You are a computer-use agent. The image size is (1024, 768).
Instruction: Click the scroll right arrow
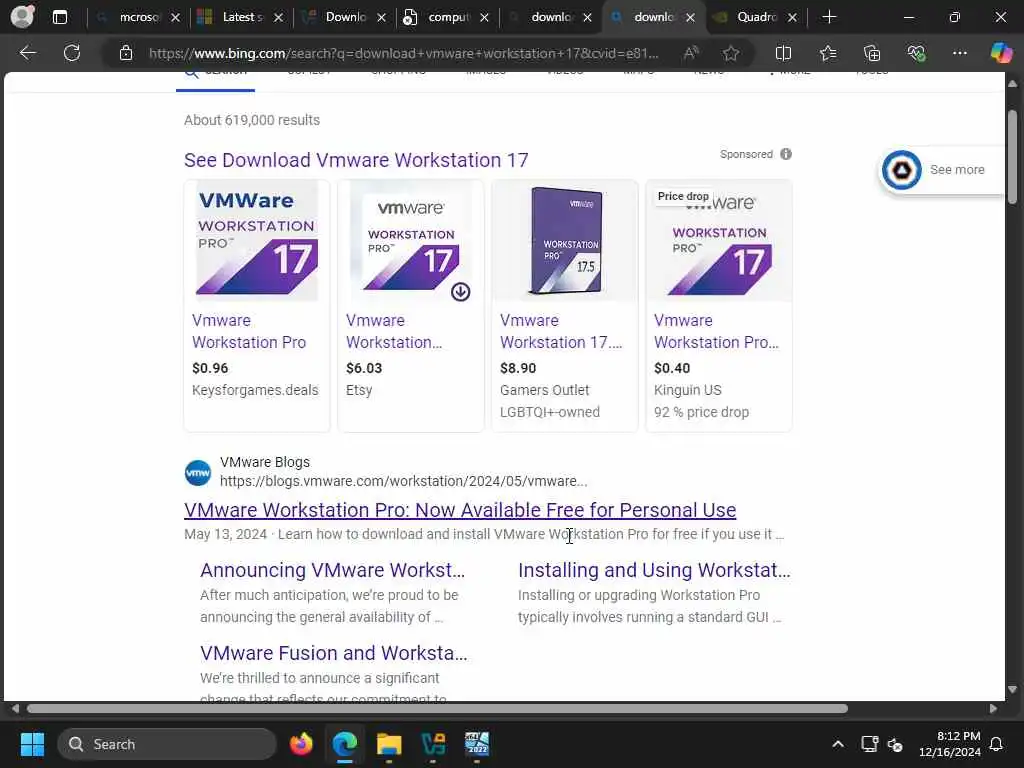(993, 709)
